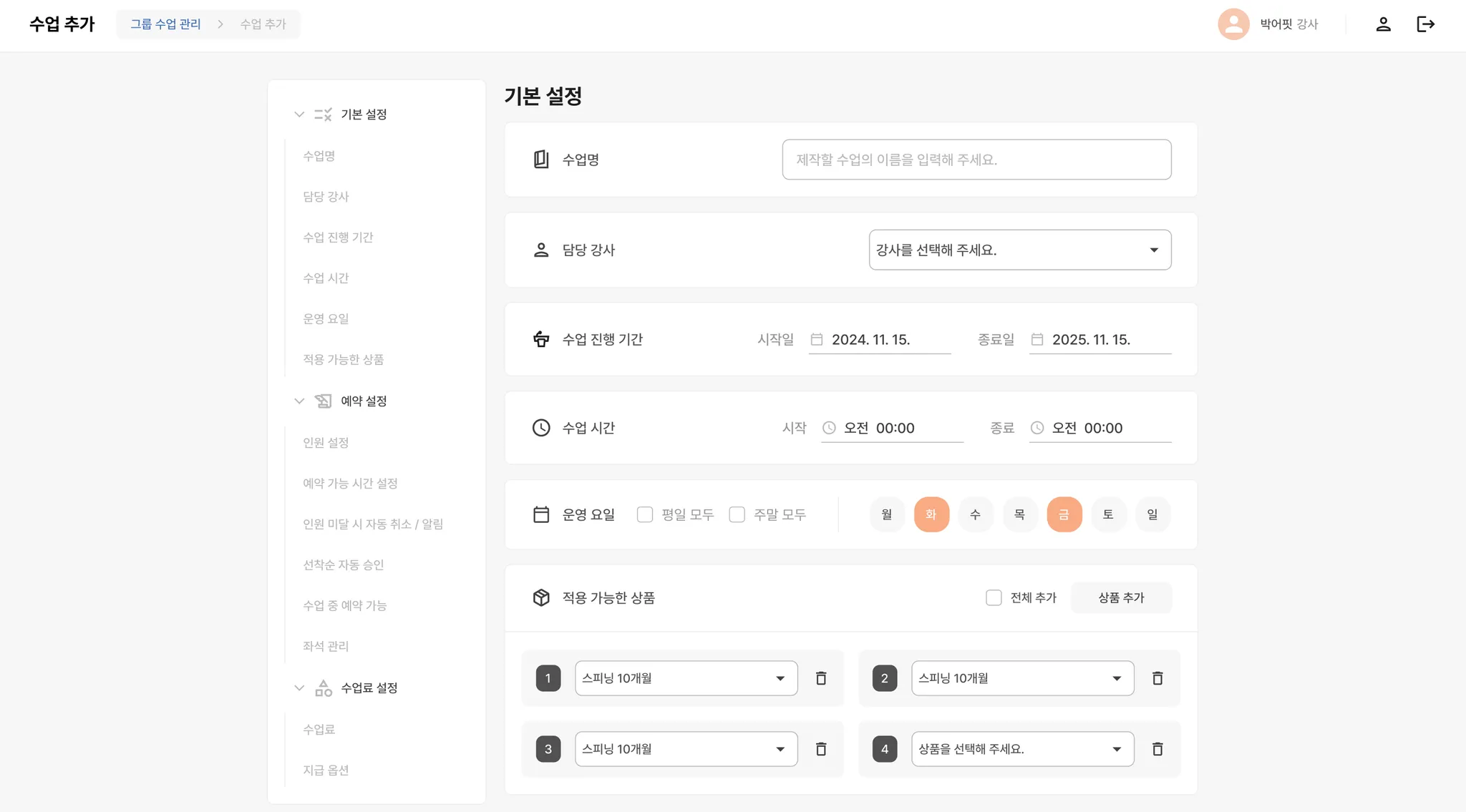Toggle the 토 day selection button
This screenshot has height=812, width=1466.
pyautogui.click(x=1108, y=514)
